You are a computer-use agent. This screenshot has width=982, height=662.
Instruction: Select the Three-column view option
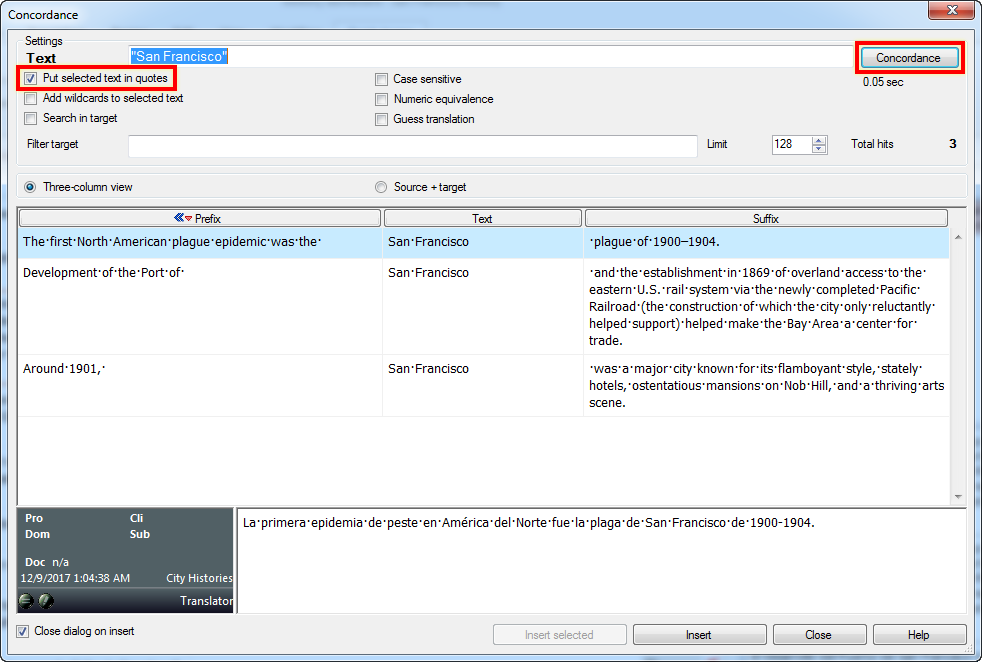click(x=30, y=185)
